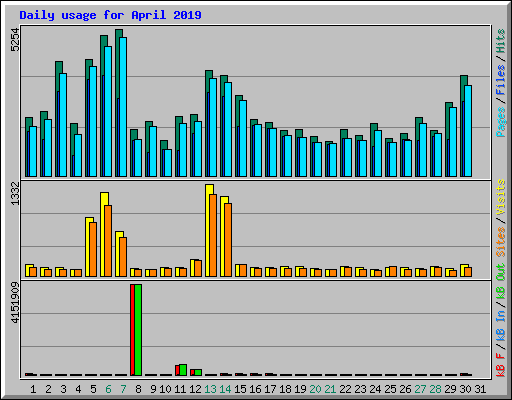512x400 pixels.
Task: Click the 'kB F' legend label
Action: 500,365
